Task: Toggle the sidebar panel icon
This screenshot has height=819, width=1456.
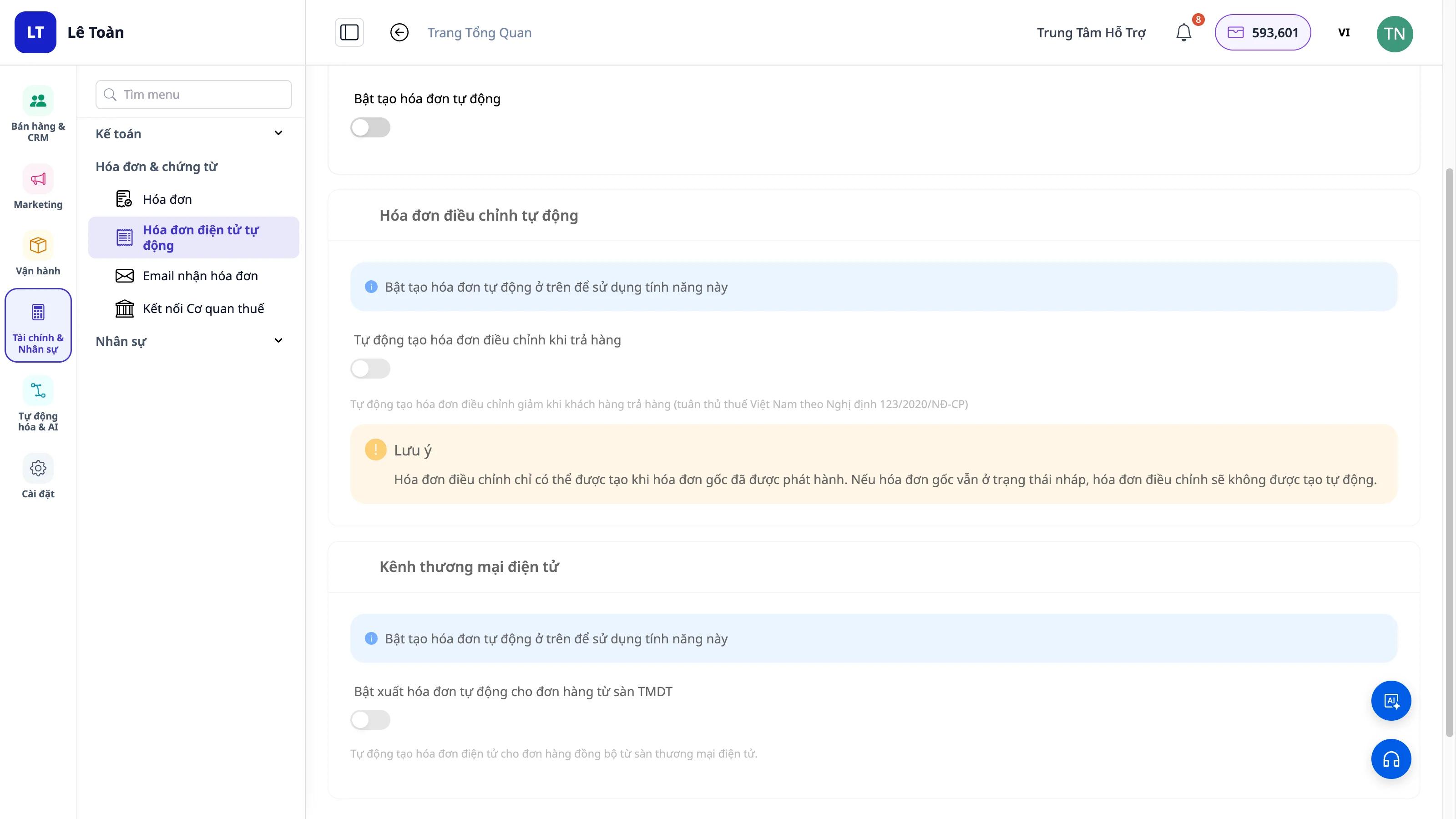Action: pyautogui.click(x=349, y=32)
